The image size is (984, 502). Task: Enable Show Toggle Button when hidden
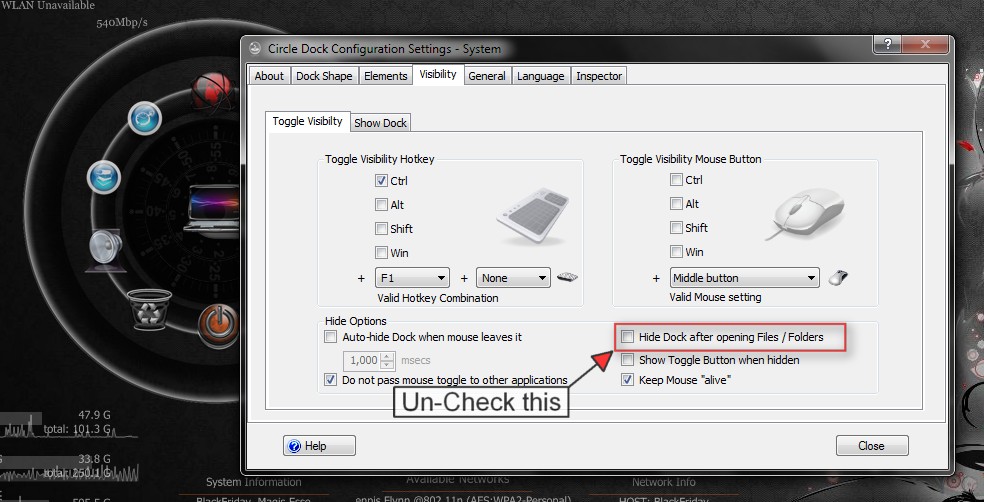click(627, 360)
